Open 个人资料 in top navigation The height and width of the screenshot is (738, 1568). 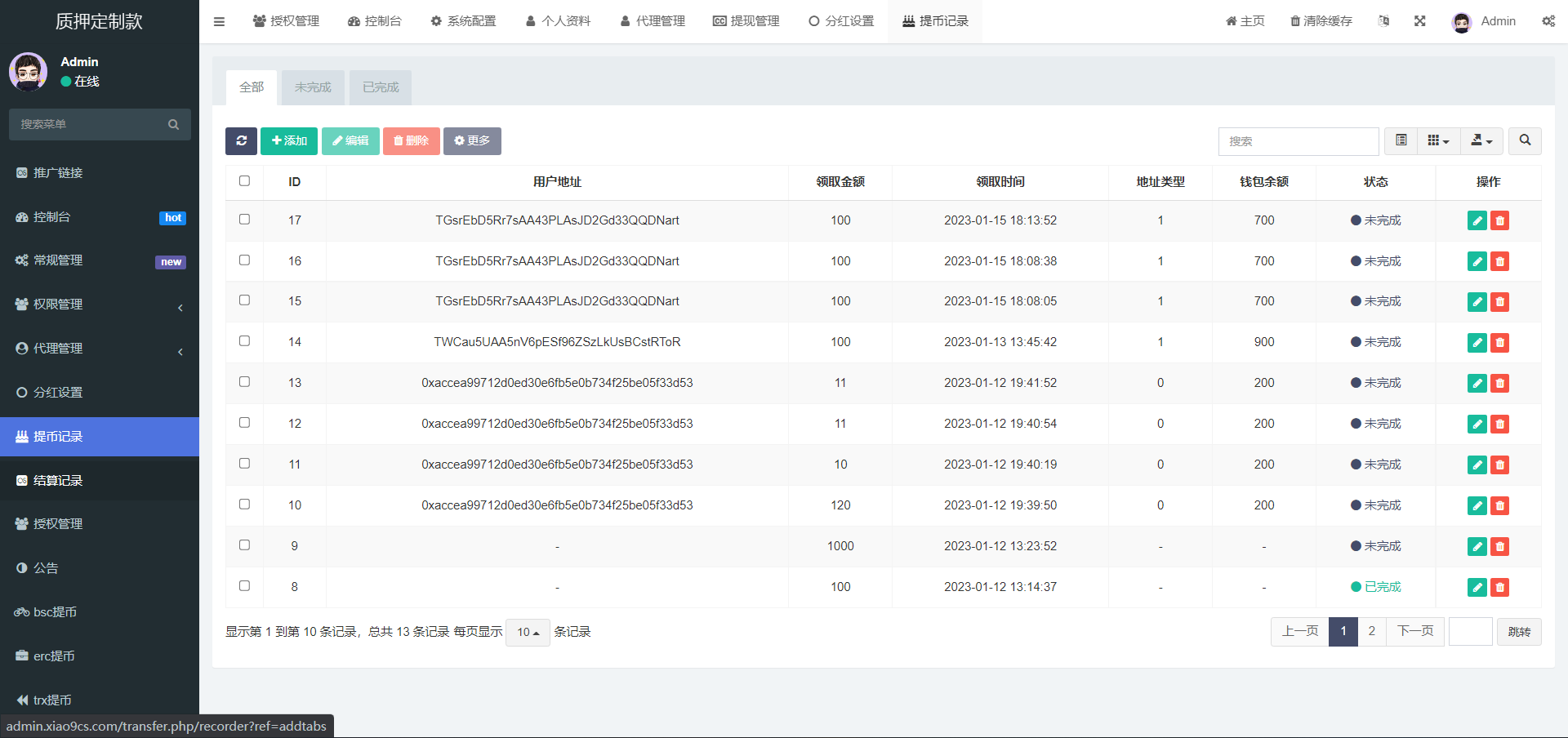[558, 21]
